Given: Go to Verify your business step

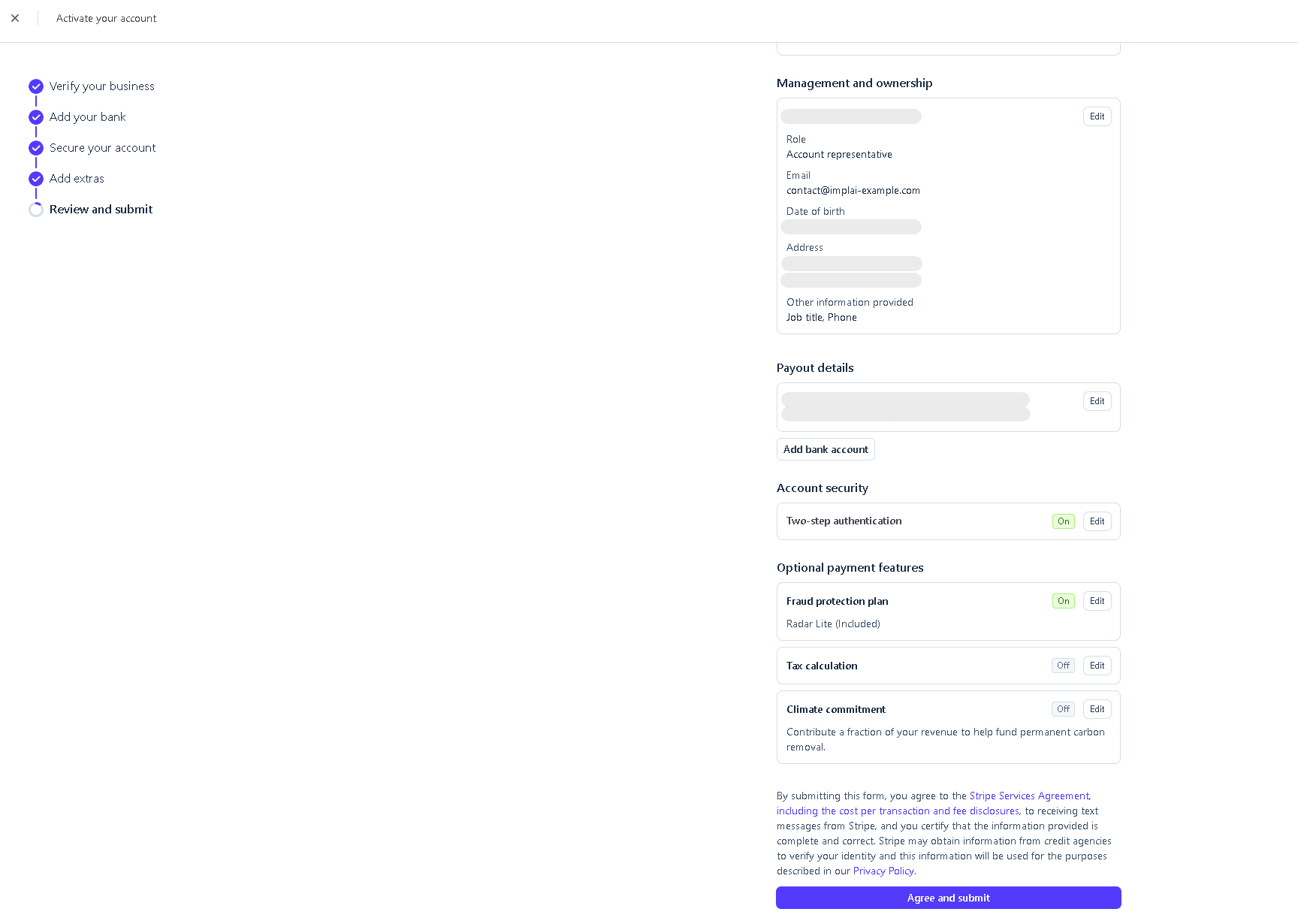Looking at the screenshot, I should (x=102, y=86).
